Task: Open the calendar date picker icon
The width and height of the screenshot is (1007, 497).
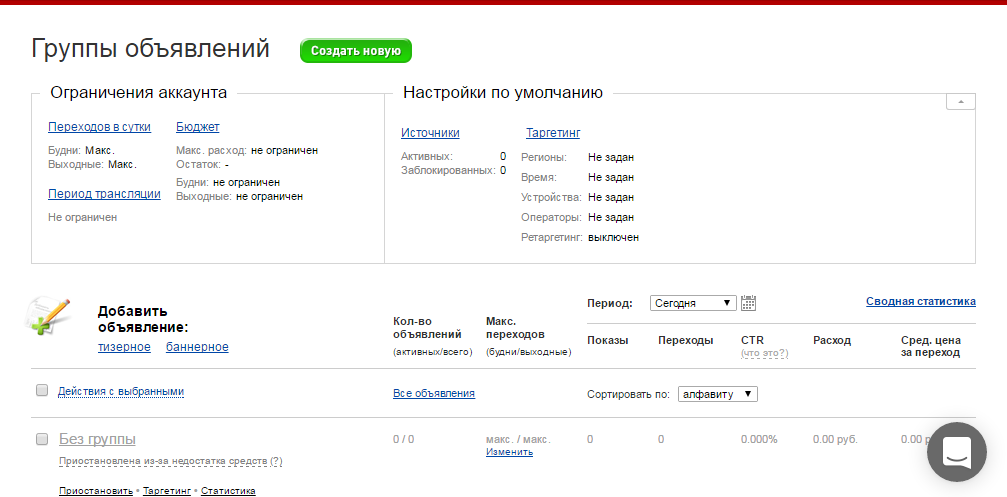Action: tap(748, 303)
